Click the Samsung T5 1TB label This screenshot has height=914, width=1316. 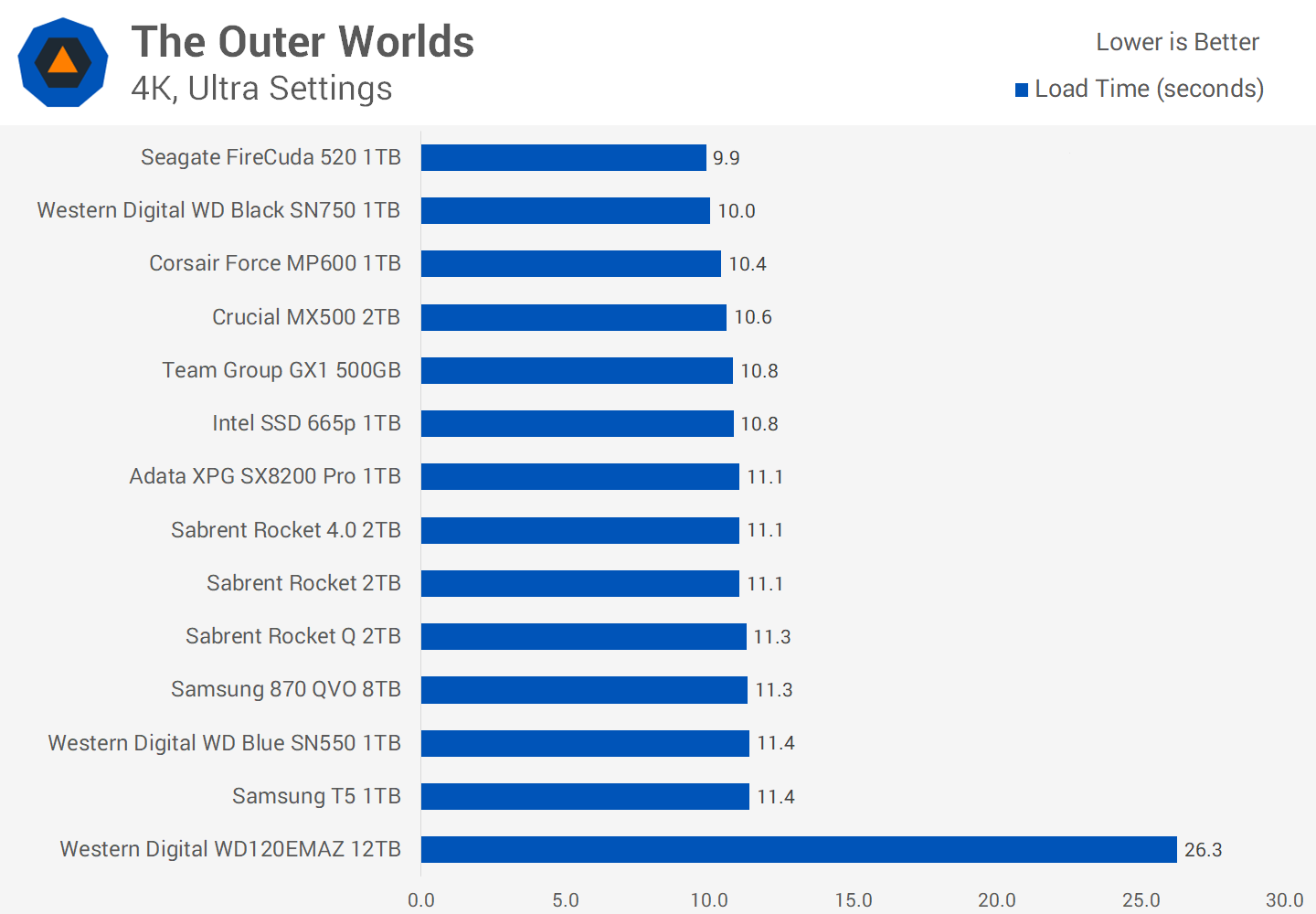tap(316, 796)
